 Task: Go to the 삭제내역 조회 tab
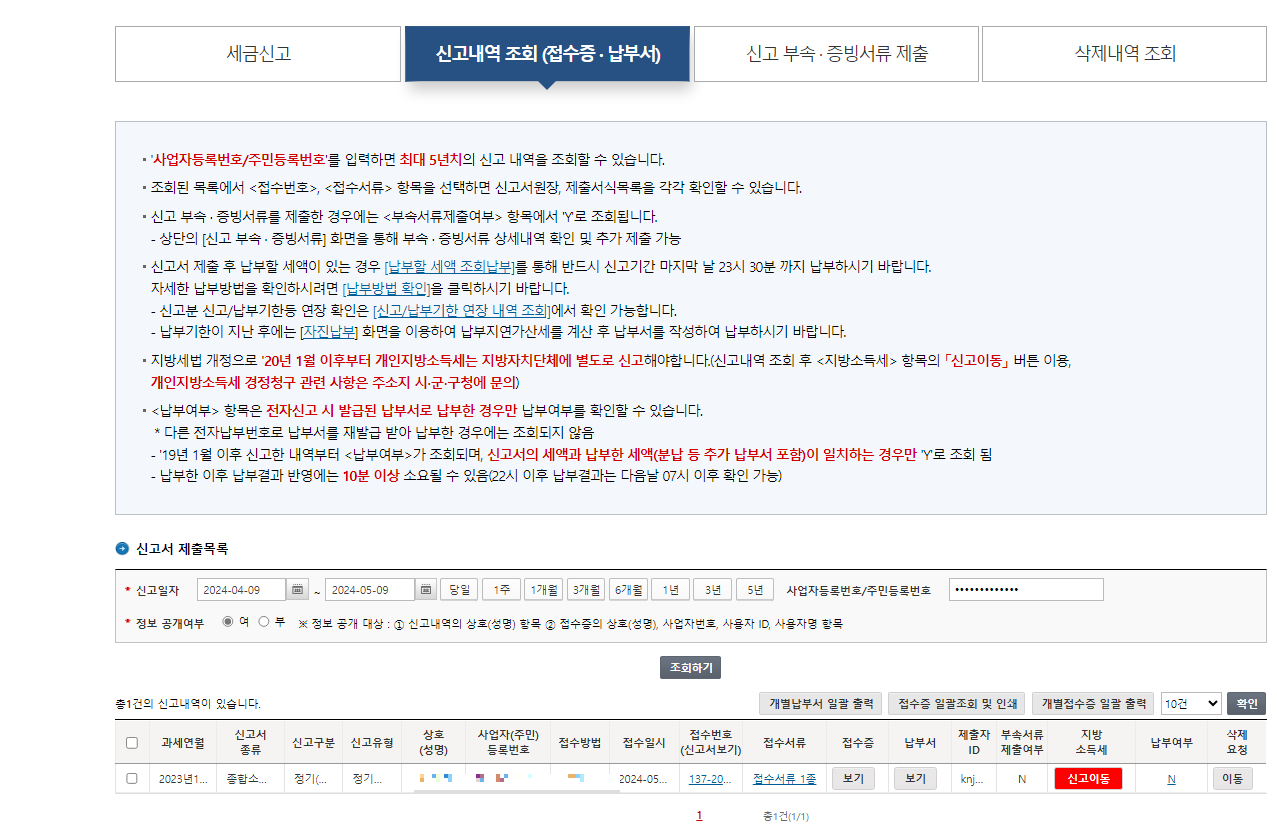pyautogui.click(x=1124, y=54)
